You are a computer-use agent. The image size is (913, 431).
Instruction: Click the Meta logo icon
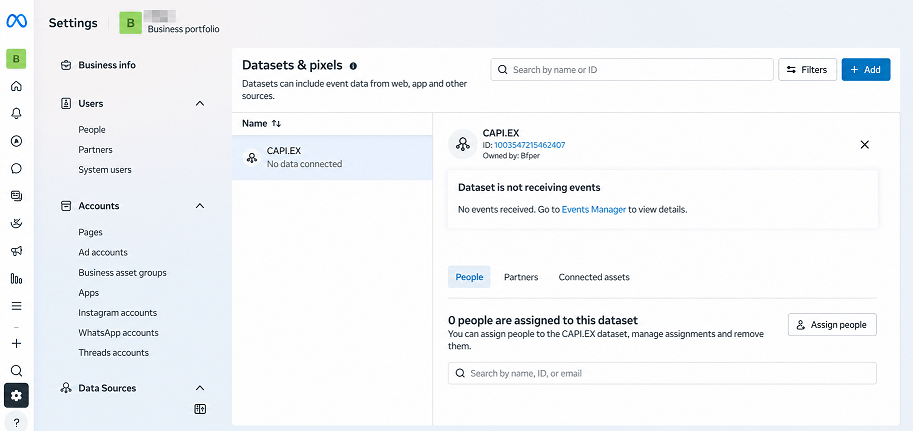[x=16, y=22]
